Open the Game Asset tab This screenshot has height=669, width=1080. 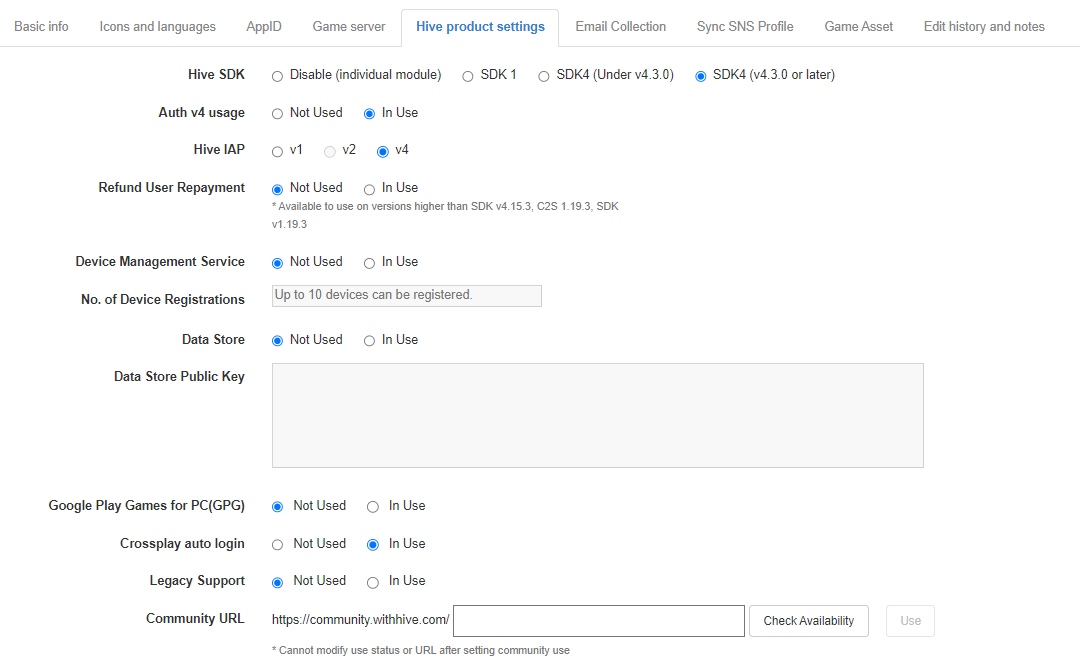[x=858, y=27]
